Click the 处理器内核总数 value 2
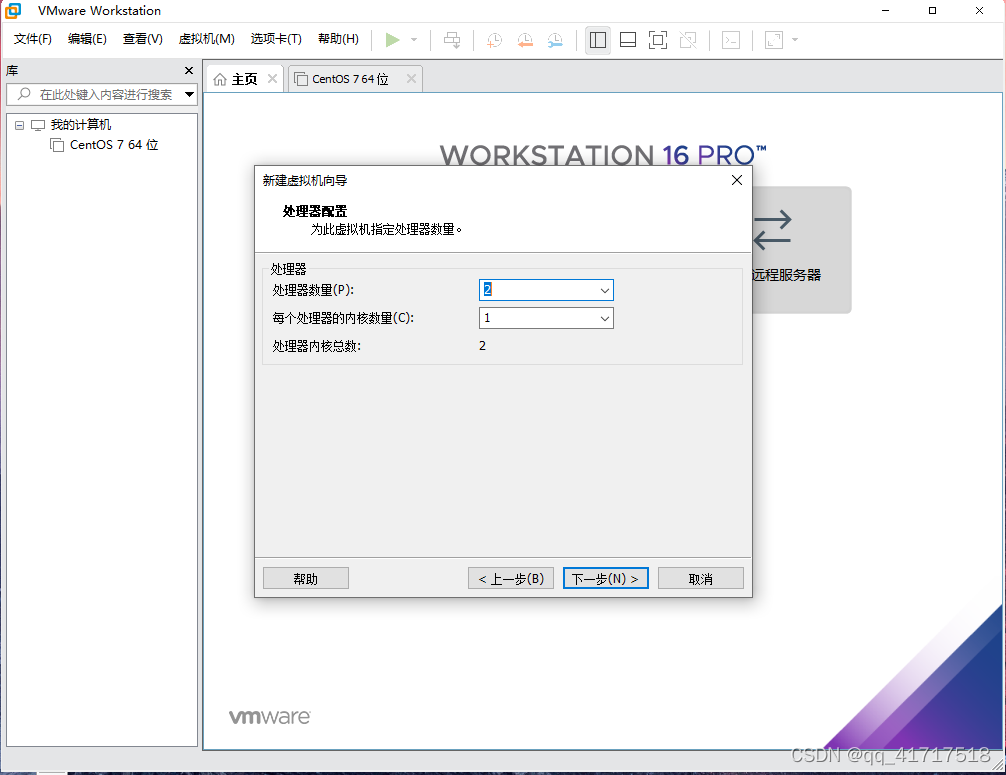The image size is (1006, 775). (482, 346)
